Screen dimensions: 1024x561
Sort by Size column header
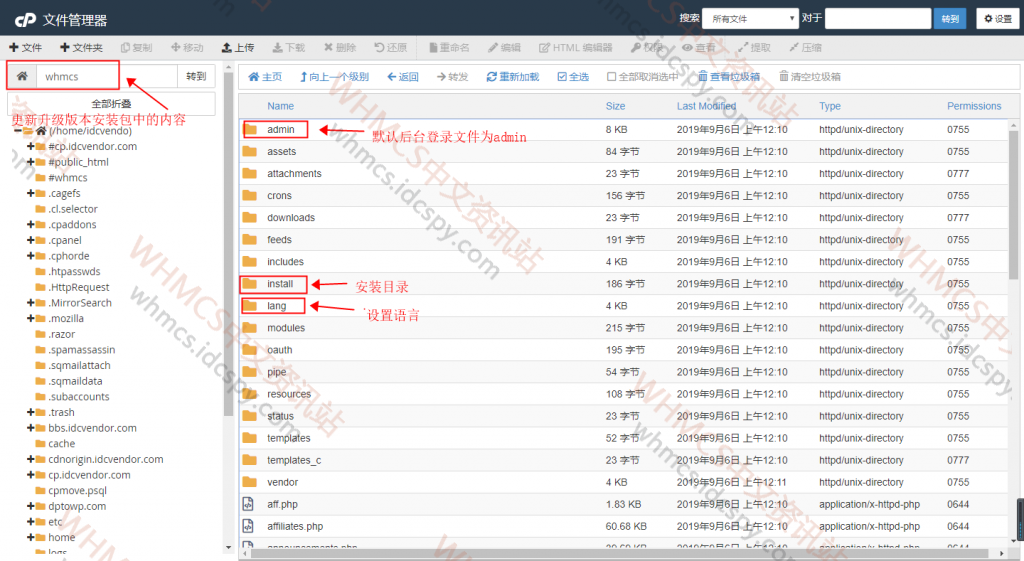[x=615, y=106]
